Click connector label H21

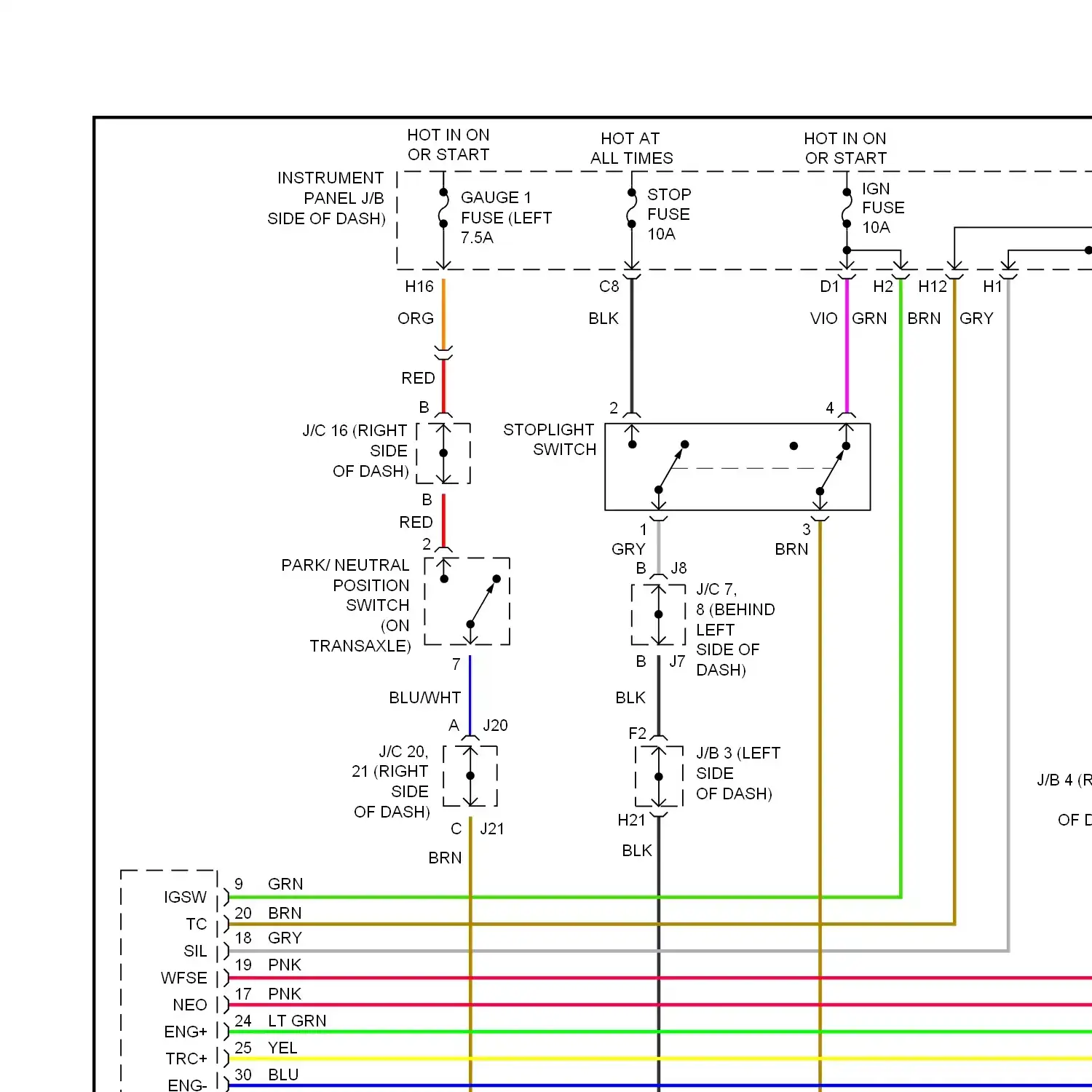[631, 820]
